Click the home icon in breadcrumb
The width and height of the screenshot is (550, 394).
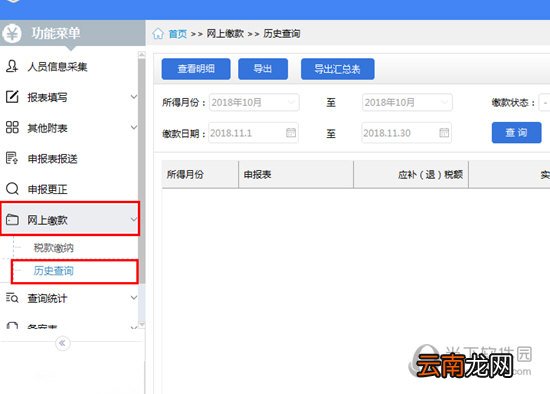[x=158, y=34]
